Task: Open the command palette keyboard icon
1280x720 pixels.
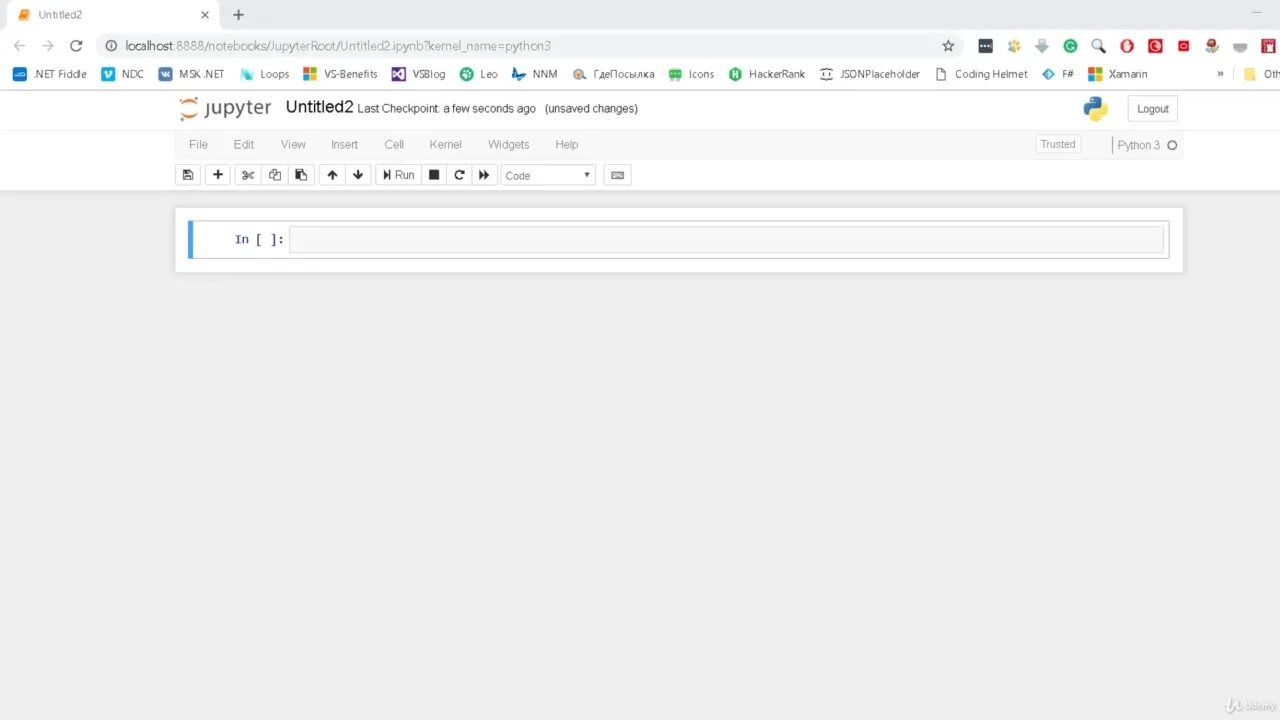Action: click(x=617, y=175)
